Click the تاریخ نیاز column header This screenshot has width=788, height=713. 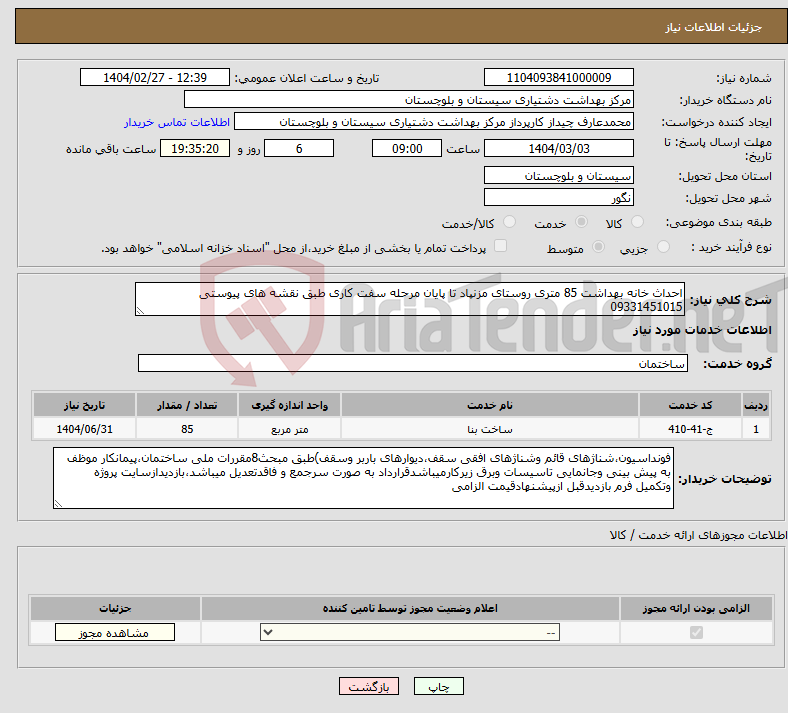coord(84,405)
